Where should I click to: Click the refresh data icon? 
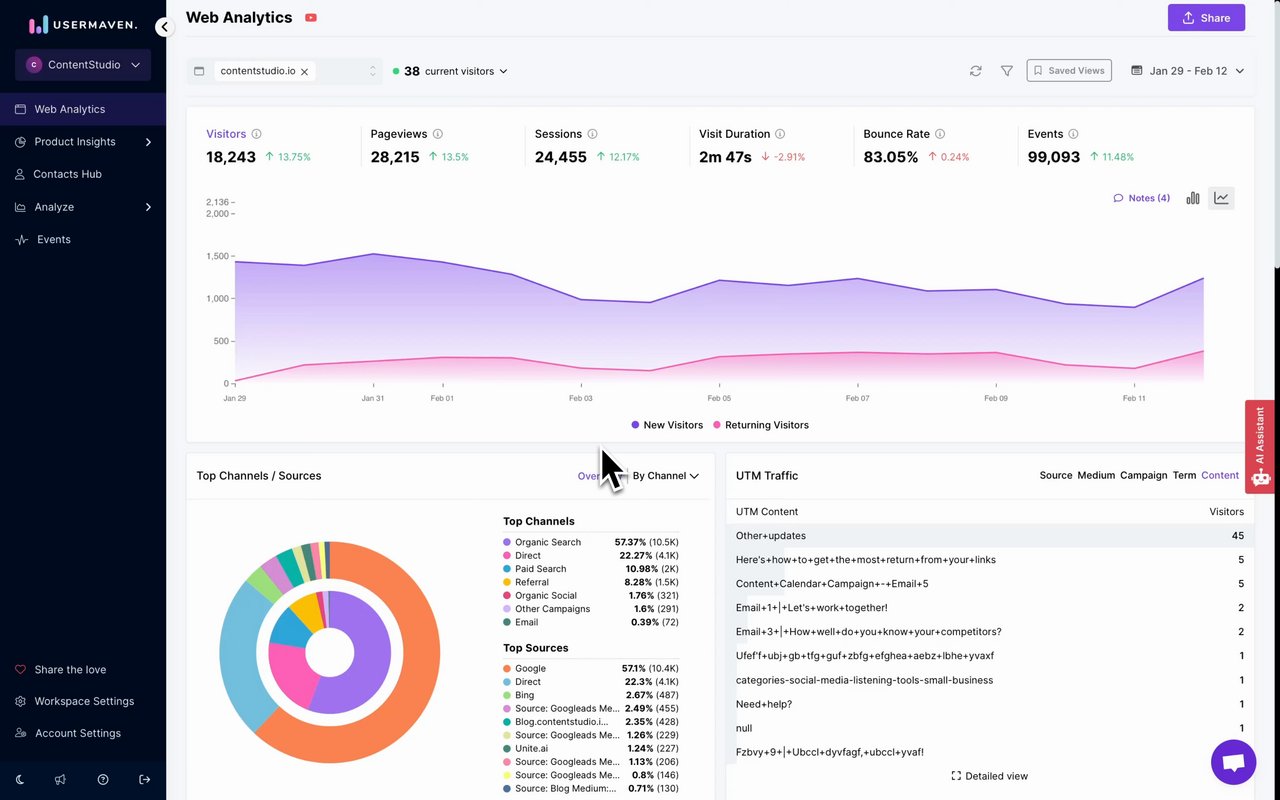pos(975,71)
